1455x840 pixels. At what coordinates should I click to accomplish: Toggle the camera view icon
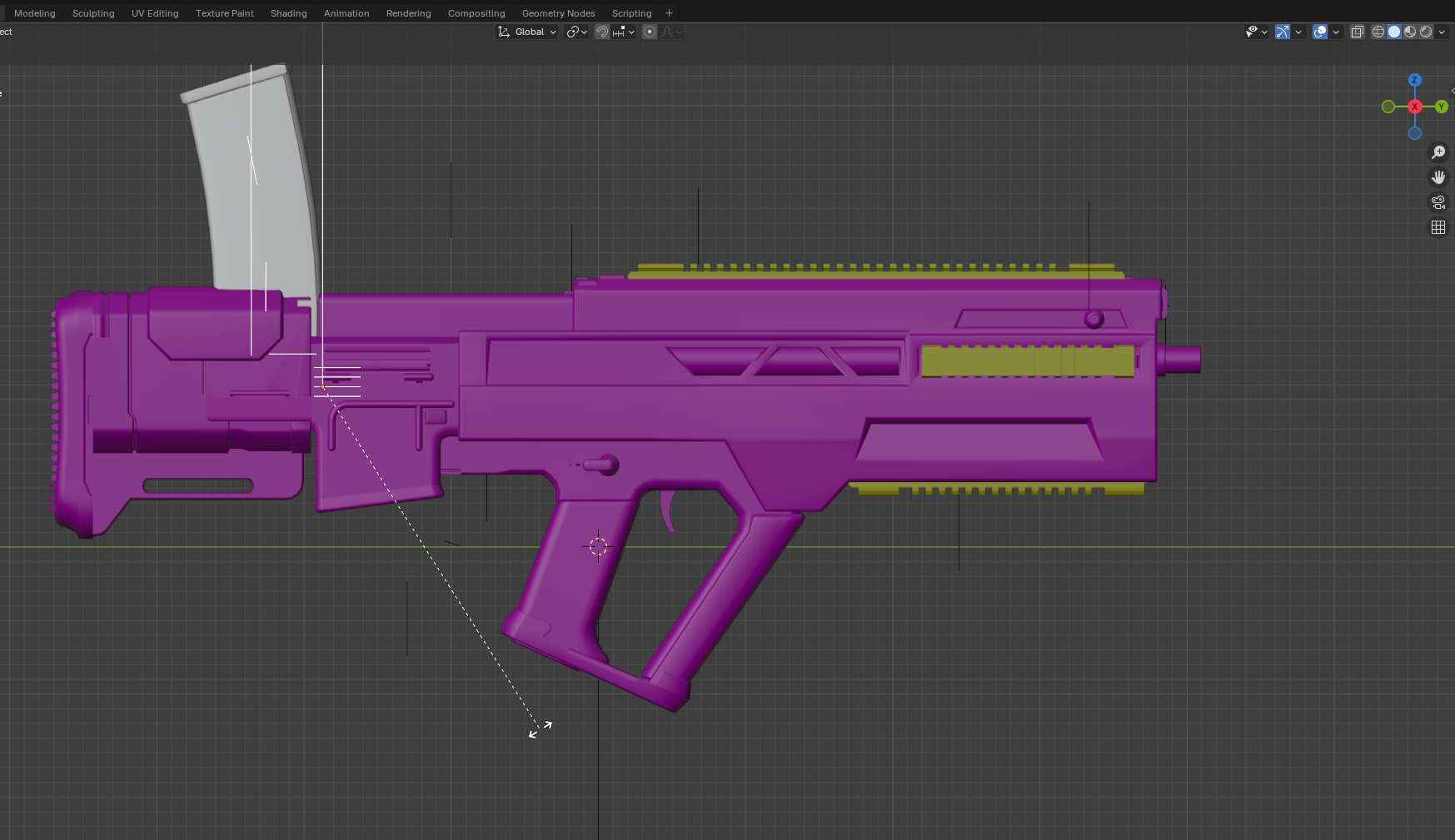(1438, 202)
